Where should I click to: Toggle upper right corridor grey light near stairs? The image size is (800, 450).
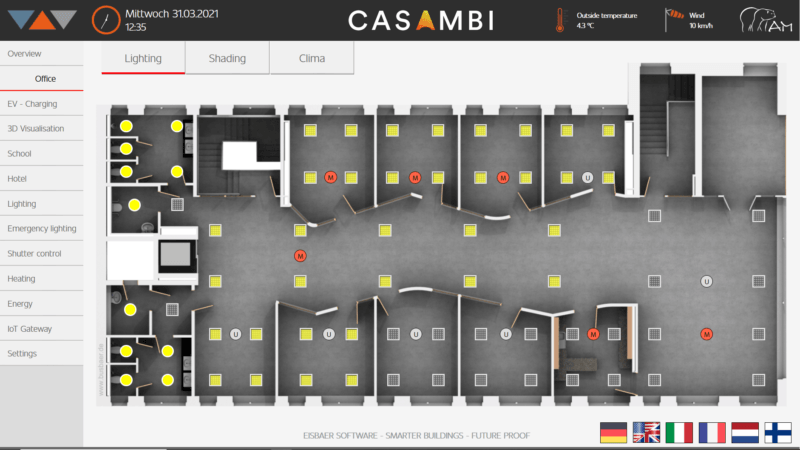click(x=654, y=216)
